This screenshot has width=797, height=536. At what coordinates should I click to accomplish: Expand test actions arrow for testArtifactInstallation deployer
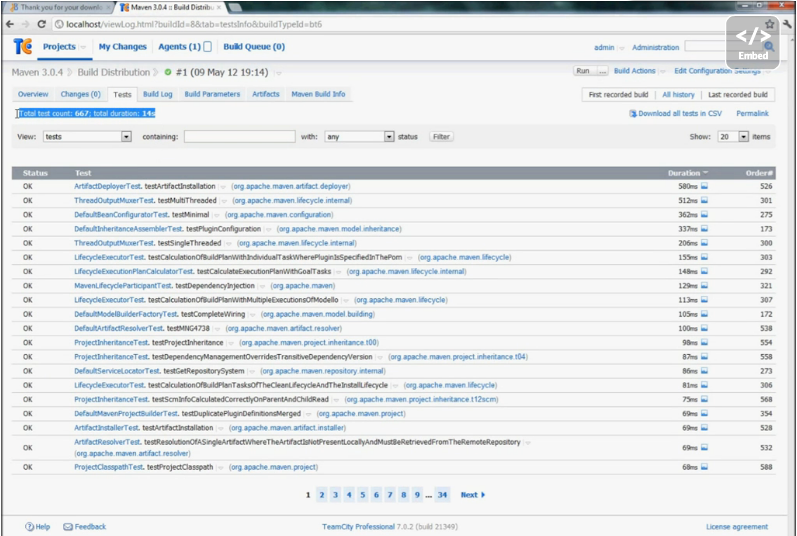click(223, 187)
